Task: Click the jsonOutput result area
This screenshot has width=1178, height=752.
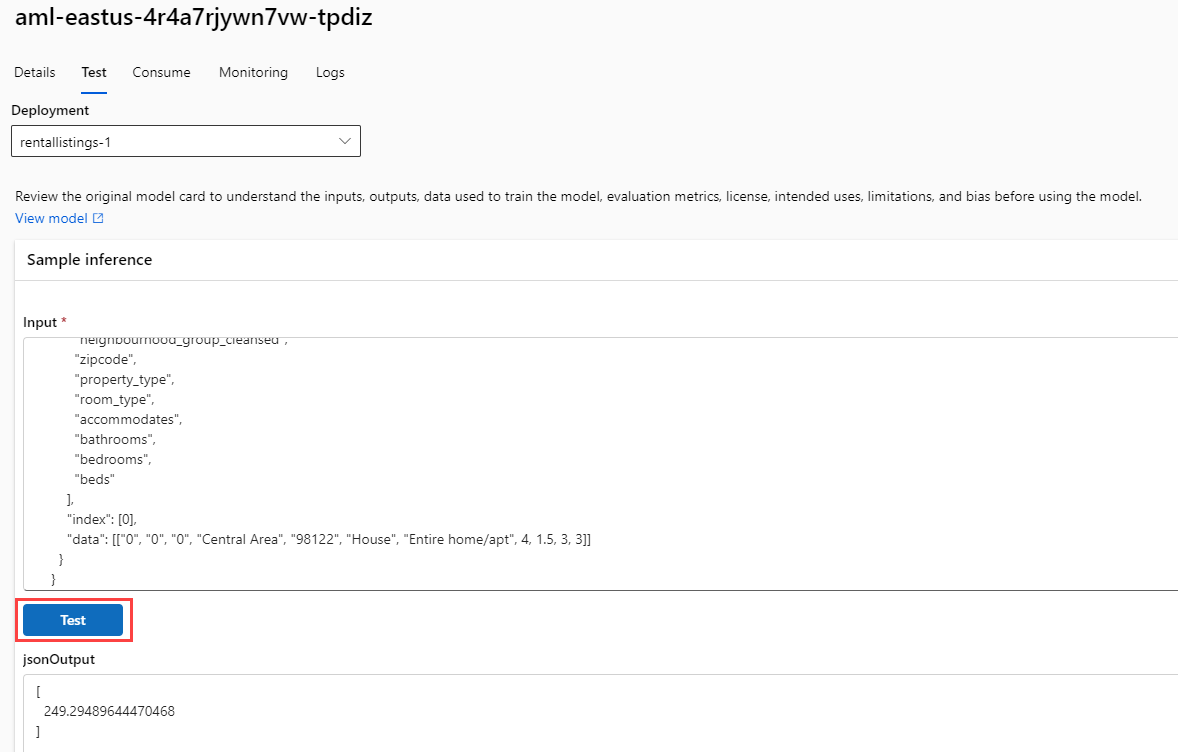Action: [400, 710]
